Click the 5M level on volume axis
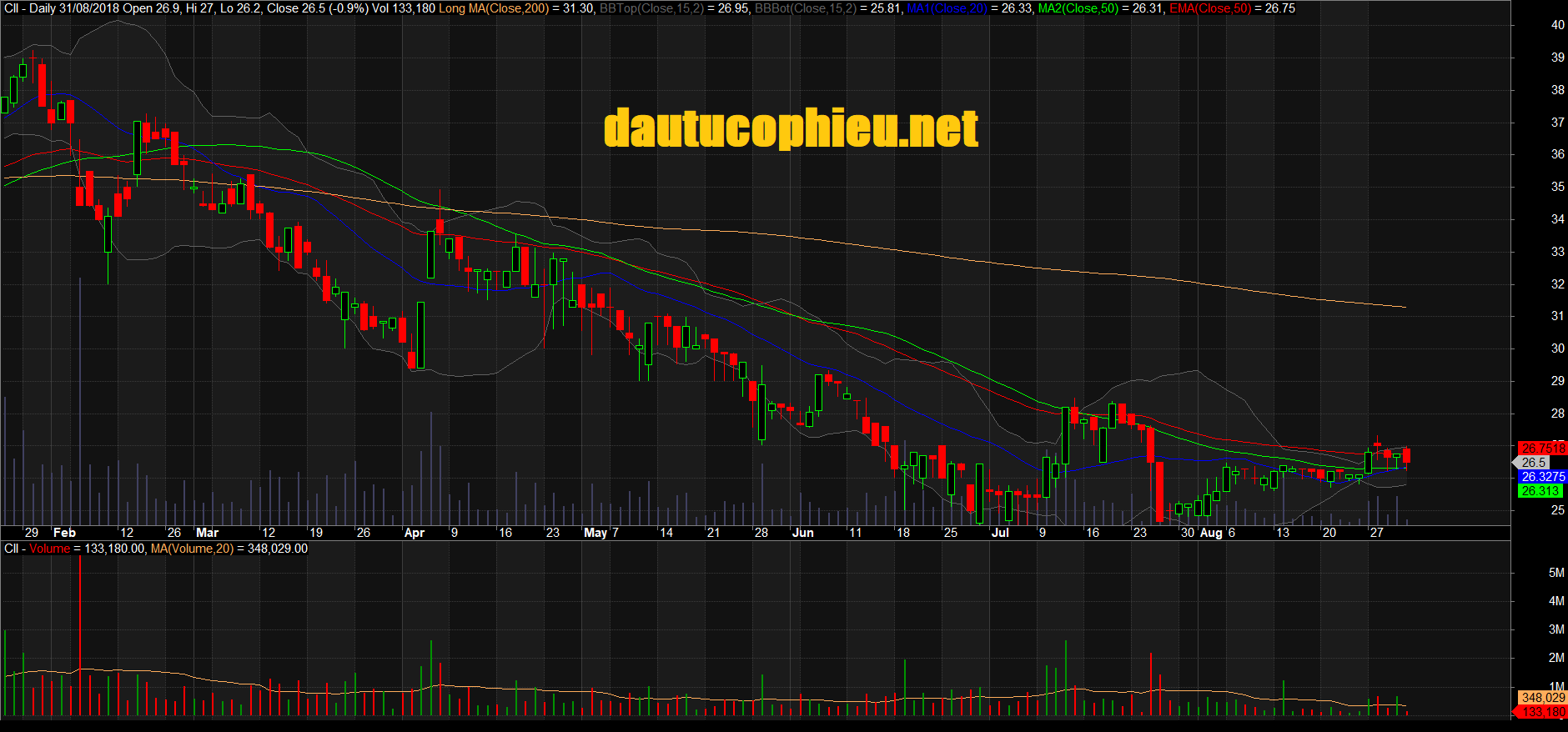Viewport: 1568px width, 732px height. [x=1556, y=573]
